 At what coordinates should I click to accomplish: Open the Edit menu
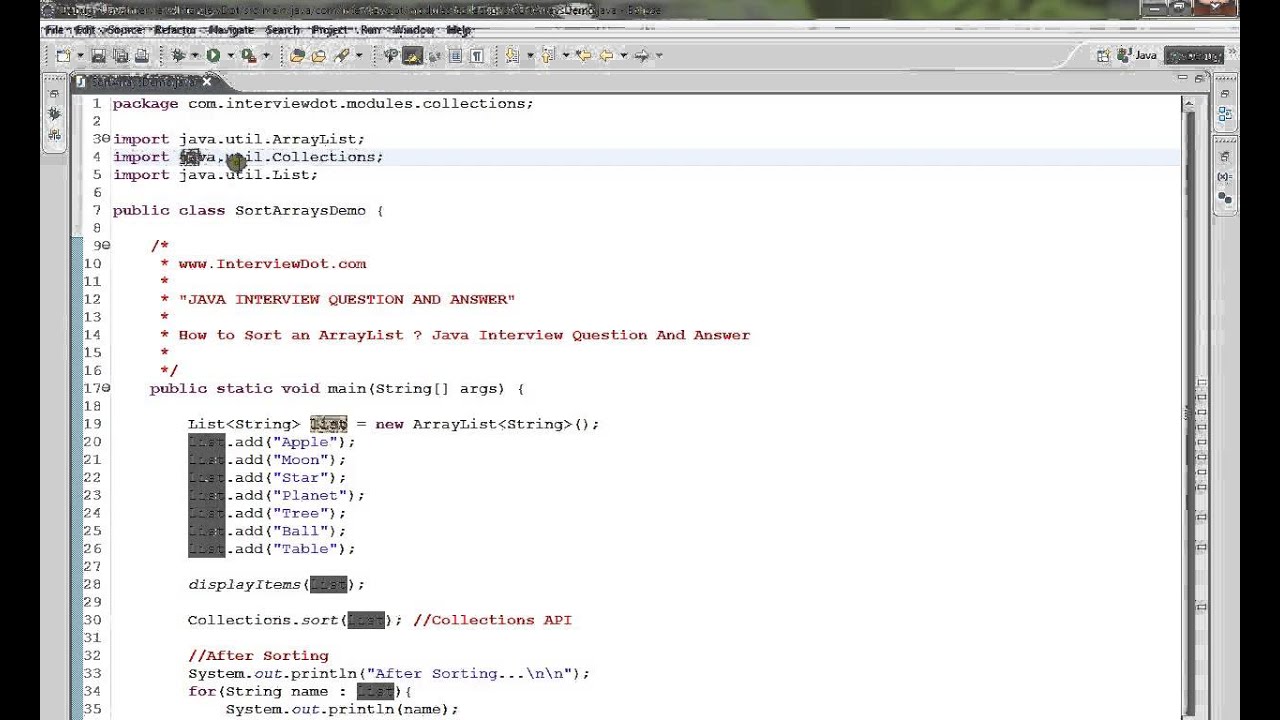84,30
